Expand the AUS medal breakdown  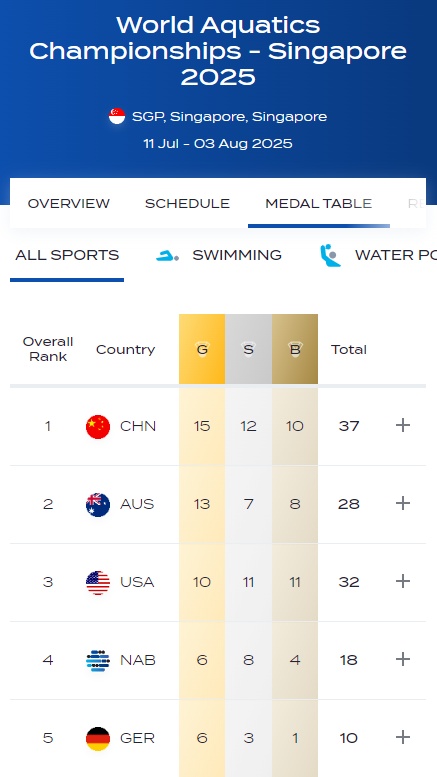(403, 503)
